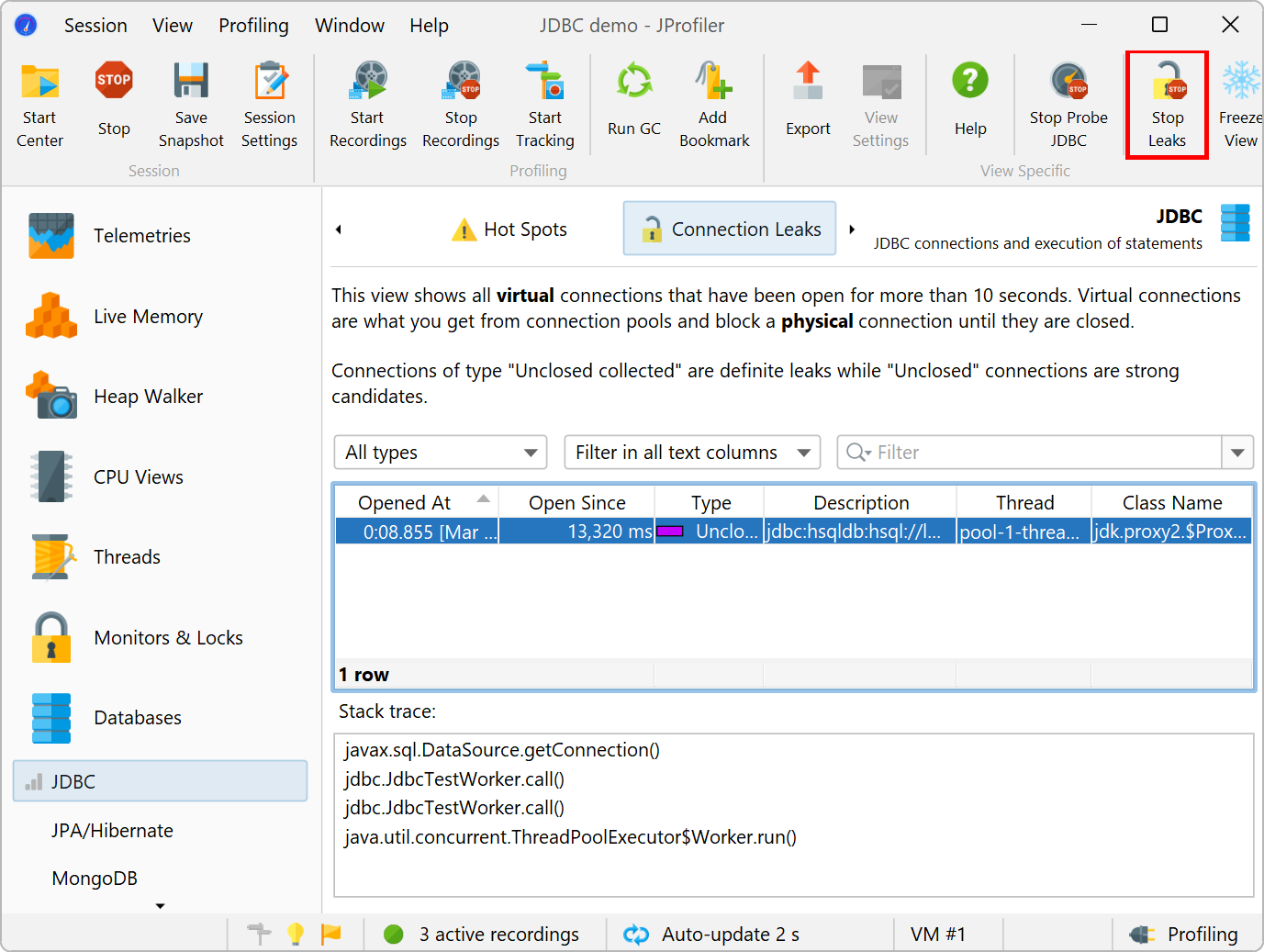Open the Databases section
This screenshot has width=1264, height=952.
point(138,718)
